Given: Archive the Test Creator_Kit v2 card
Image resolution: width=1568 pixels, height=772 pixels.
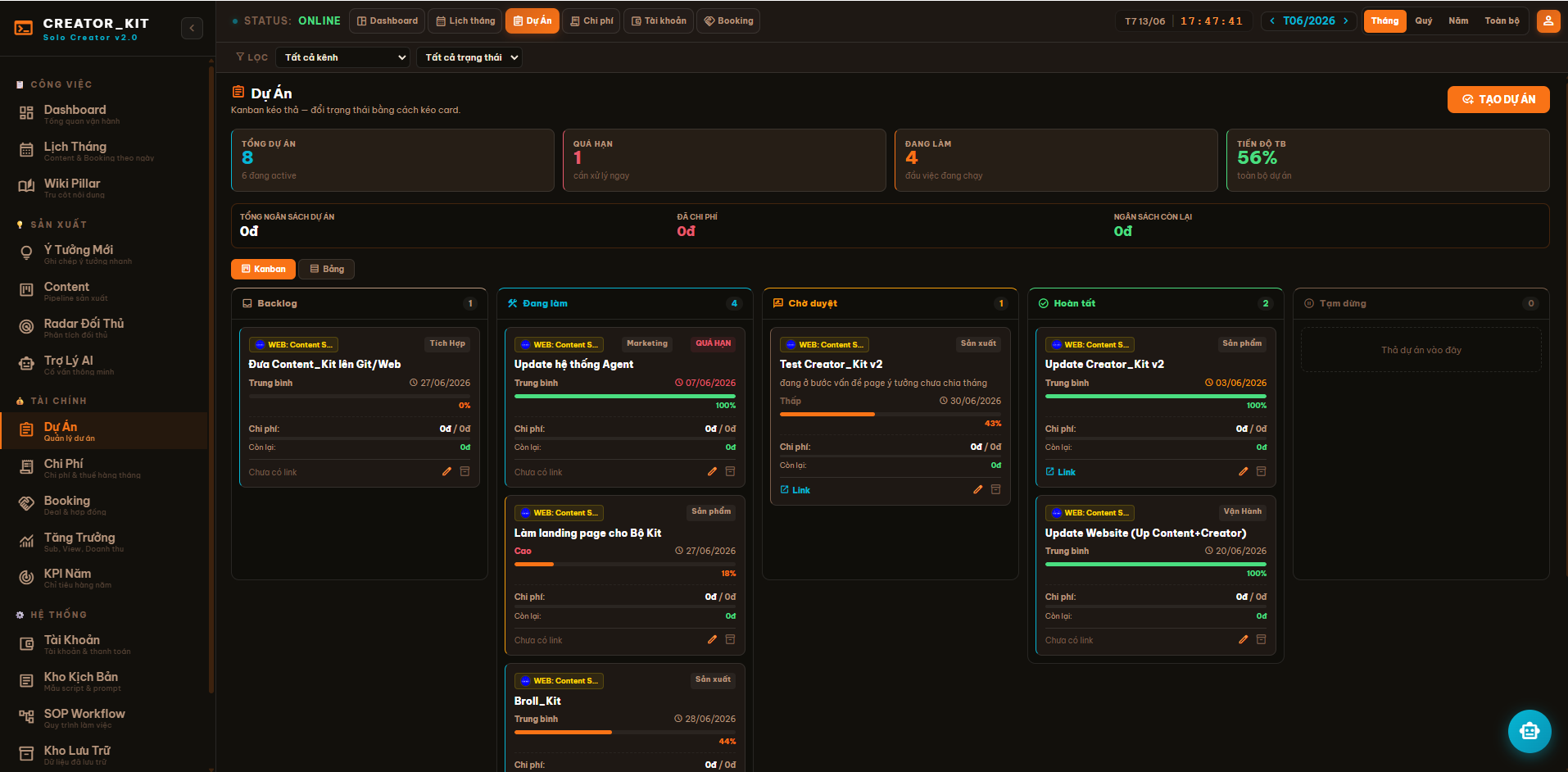Looking at the screenshot, I should 995,489.
